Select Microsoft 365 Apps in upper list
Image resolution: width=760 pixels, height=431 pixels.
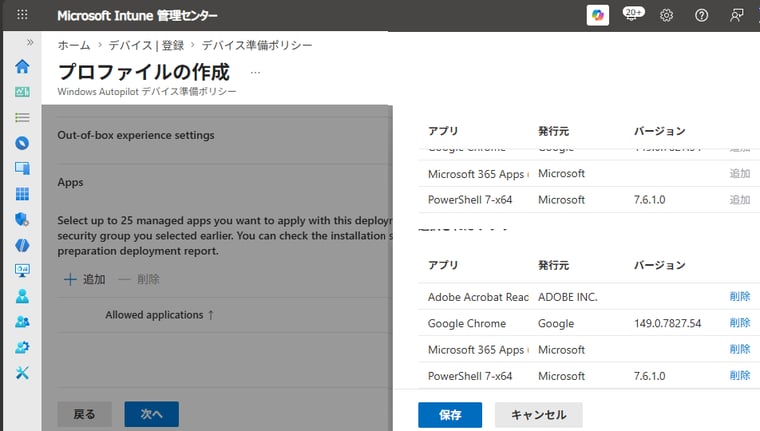coord(478,174)
